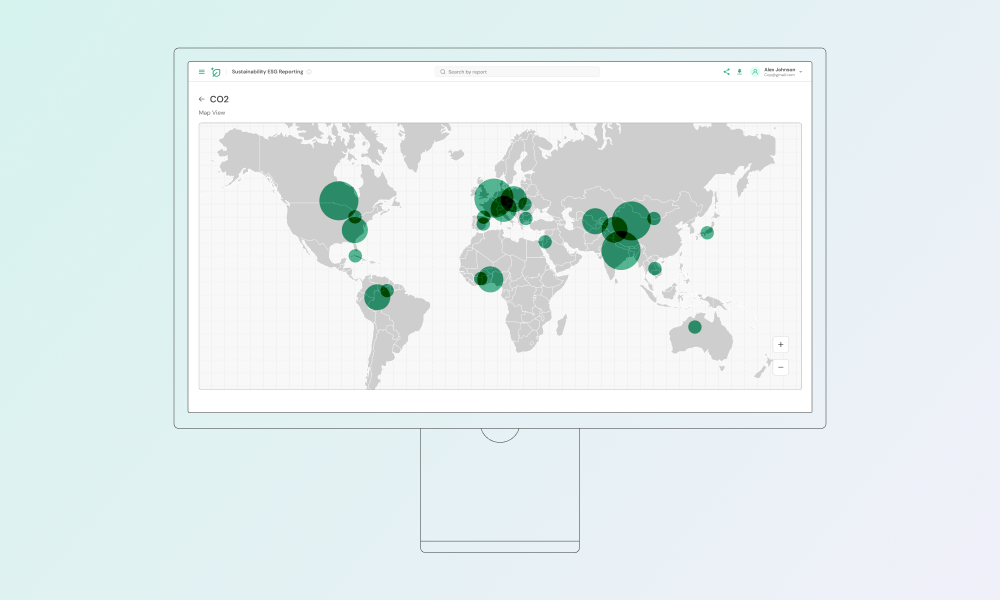Click the Alex Johnson name text
Screen dimensions: 1000x600
[779, 70]
